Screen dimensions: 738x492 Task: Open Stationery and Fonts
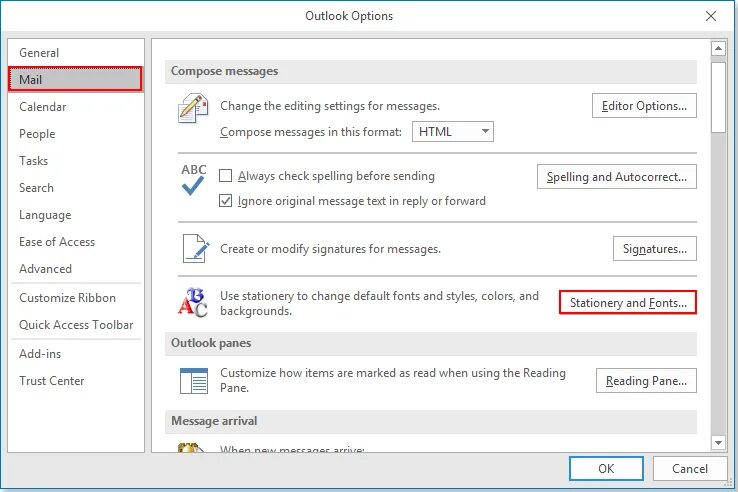point(628,302)
